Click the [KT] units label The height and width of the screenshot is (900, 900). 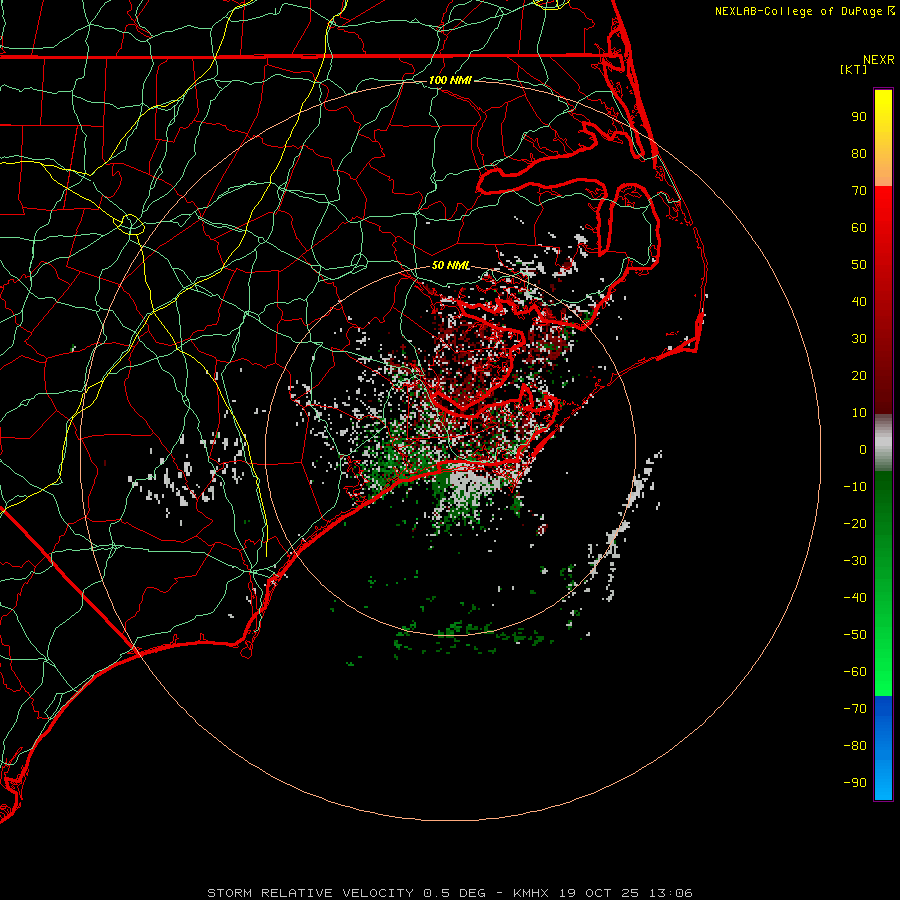(854, 69)
